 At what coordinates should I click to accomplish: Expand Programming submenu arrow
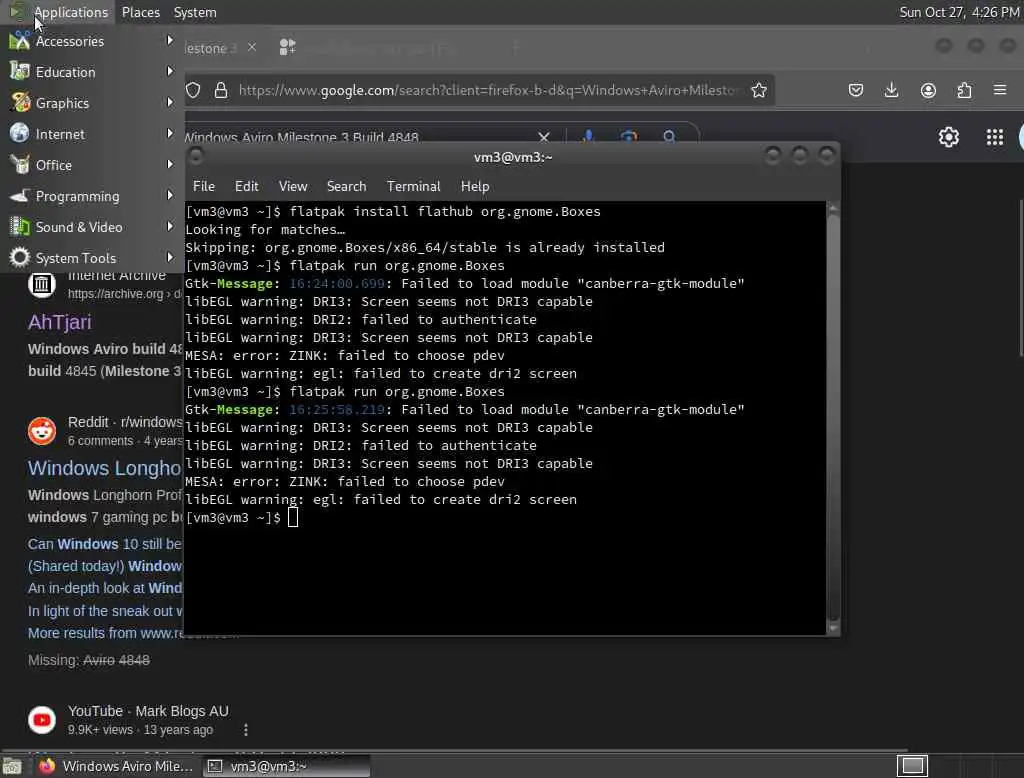click(x=170, y=195)
